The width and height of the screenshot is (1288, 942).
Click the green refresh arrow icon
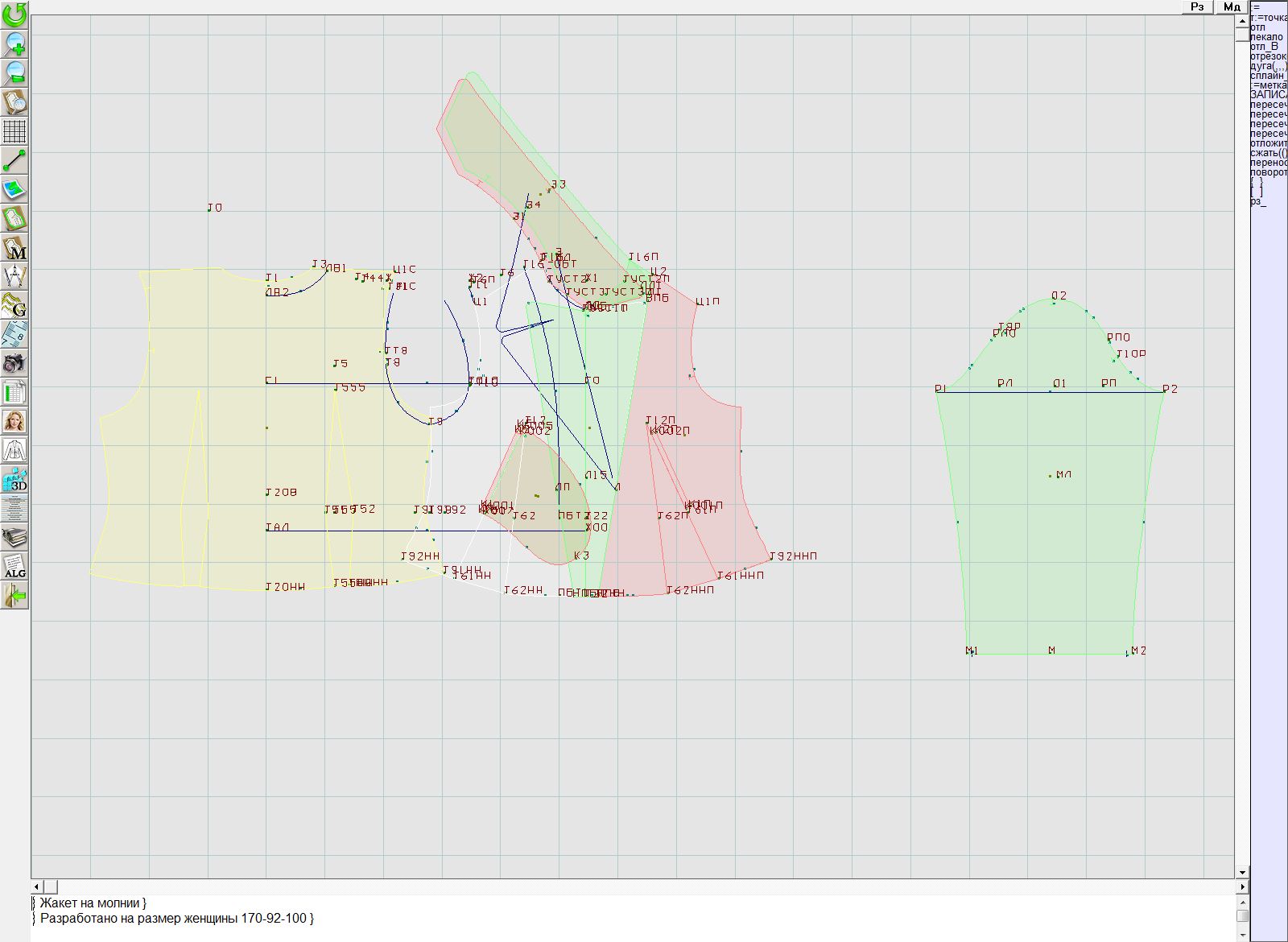click(x=14, y=14)
